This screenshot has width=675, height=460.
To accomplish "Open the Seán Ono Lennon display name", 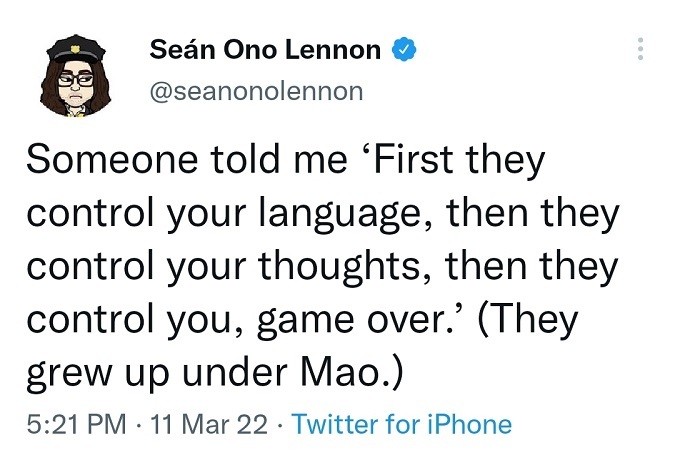I will [265, 49].
